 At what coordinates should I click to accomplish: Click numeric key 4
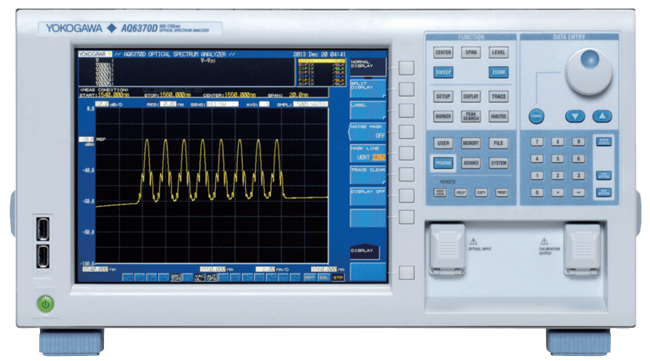coord(537,159)
